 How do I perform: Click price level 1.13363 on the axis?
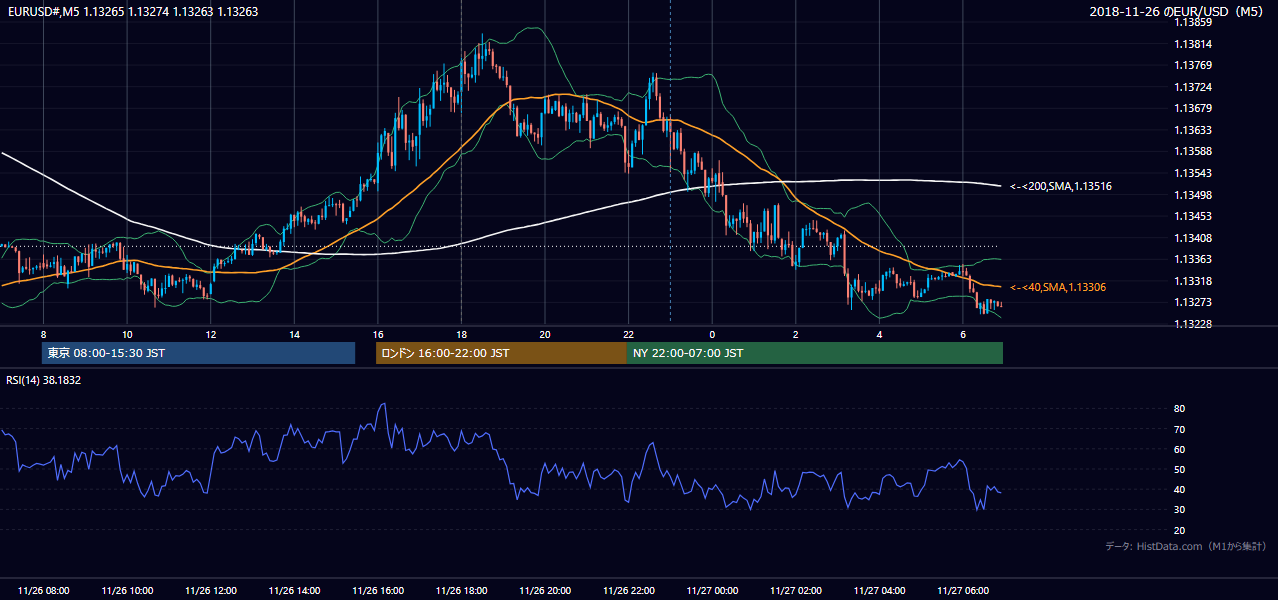pyautogui.click(x=1194, y=259)
